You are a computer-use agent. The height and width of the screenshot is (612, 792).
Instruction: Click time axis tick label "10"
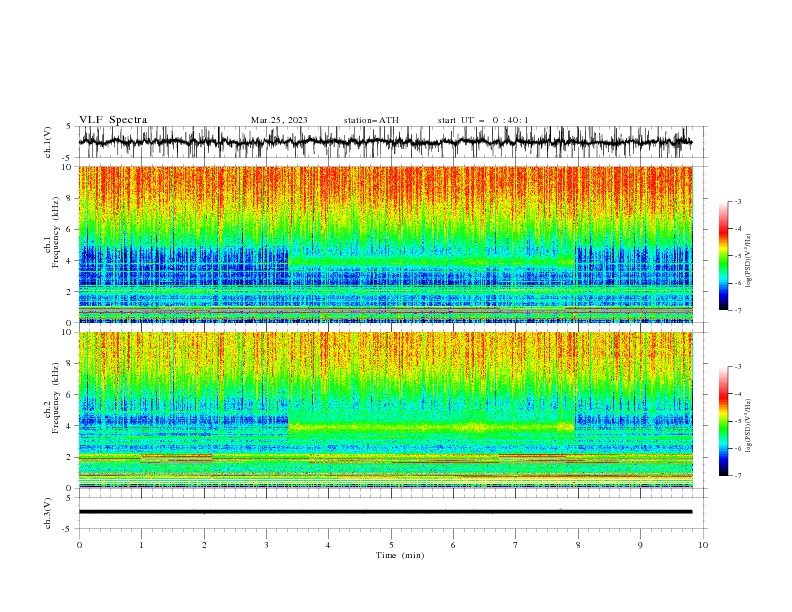tap(703, 545)
